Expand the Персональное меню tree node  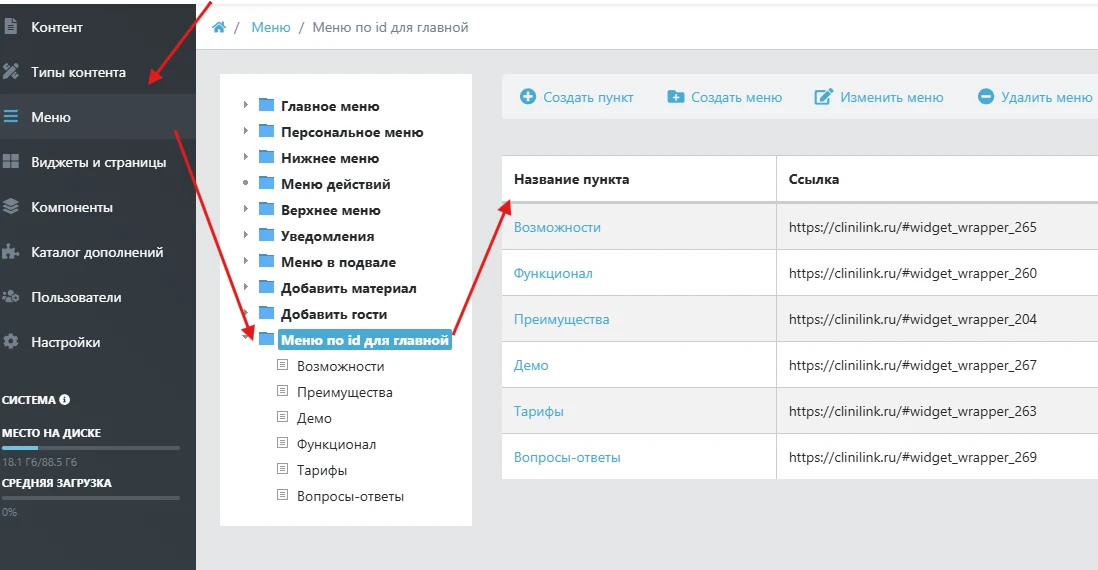click(x=245, y=130)
